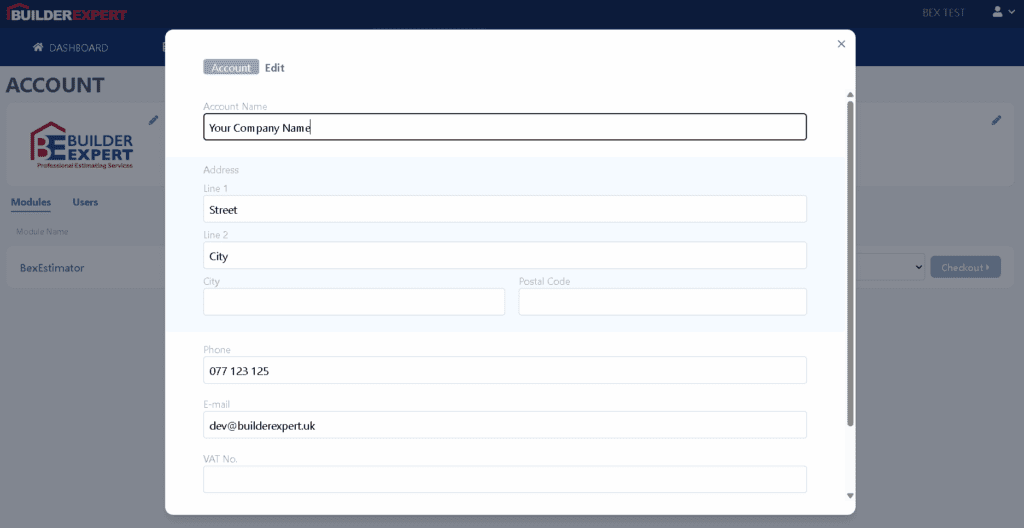Click the Builder Expert logo in account card
Screen dimensions: 1024x528
tap(82, 147)
